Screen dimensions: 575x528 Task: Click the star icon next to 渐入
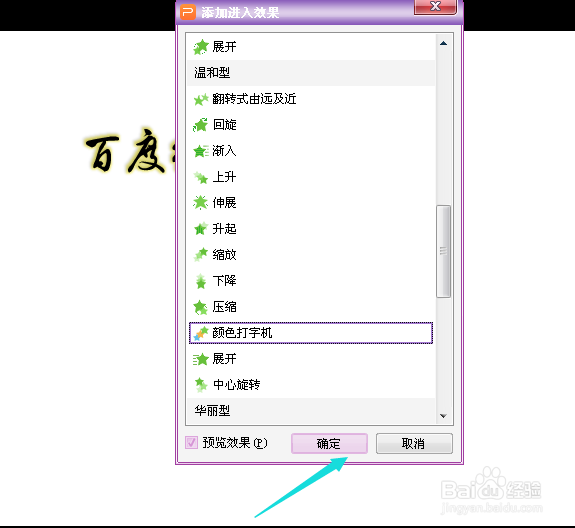tap(201, 151)
